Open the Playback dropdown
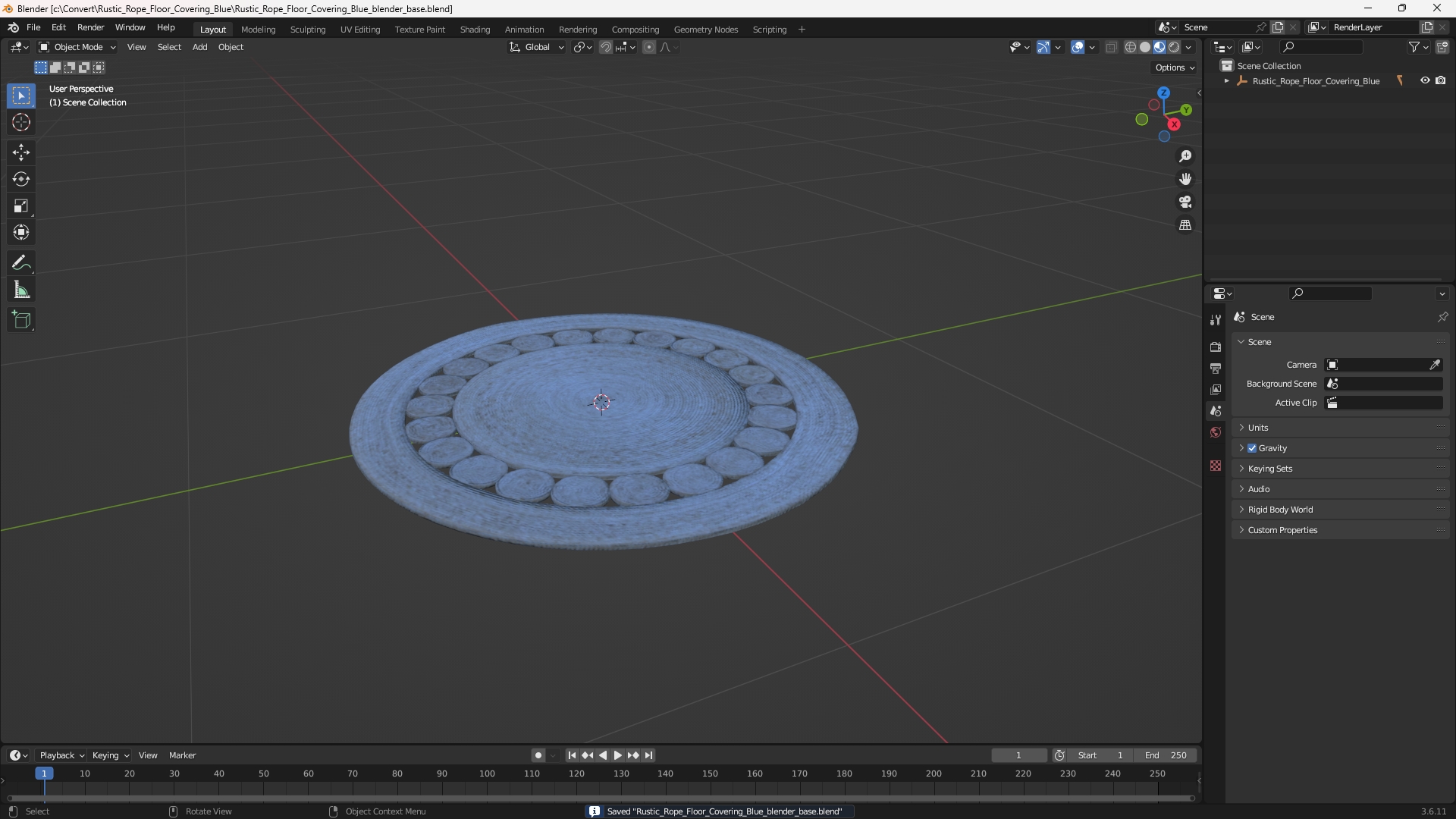 61,755
